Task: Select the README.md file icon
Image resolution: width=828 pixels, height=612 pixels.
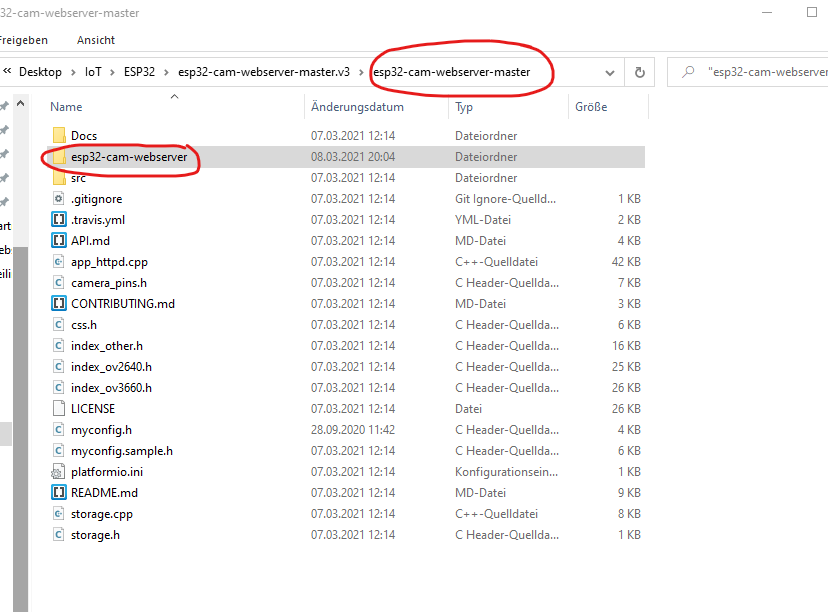Action: tap(59, 493)
